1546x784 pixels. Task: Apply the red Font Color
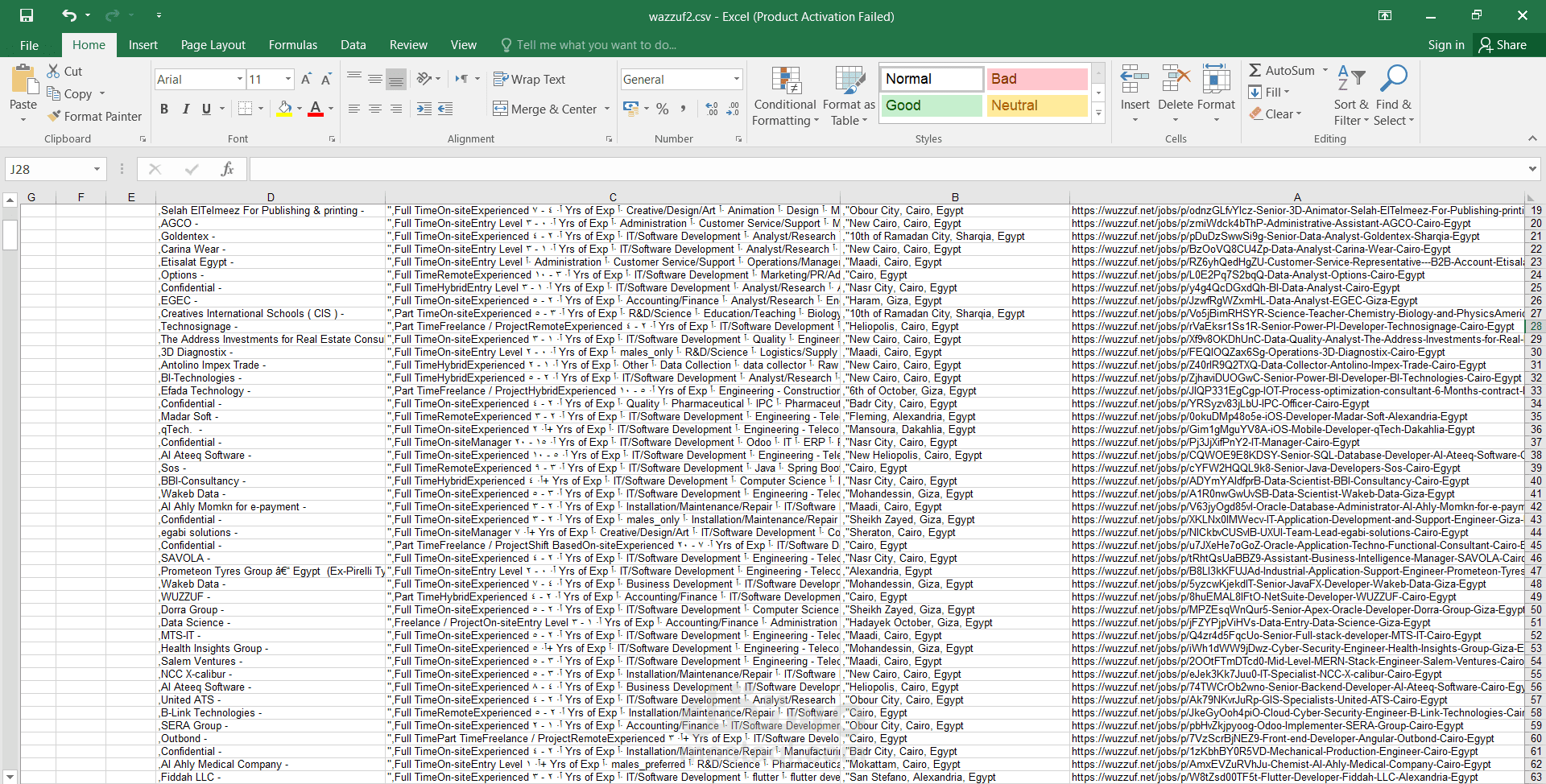tap(316, 109)
